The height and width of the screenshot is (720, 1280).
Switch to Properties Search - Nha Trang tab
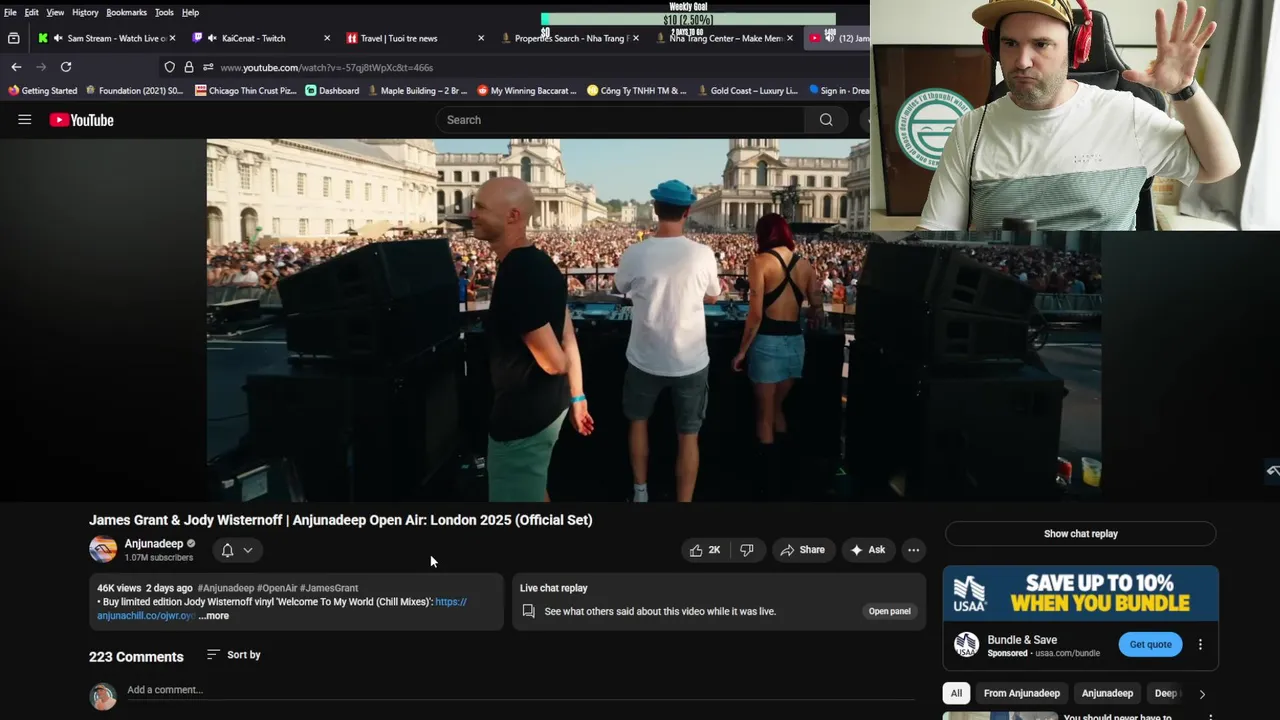(568, 38)
